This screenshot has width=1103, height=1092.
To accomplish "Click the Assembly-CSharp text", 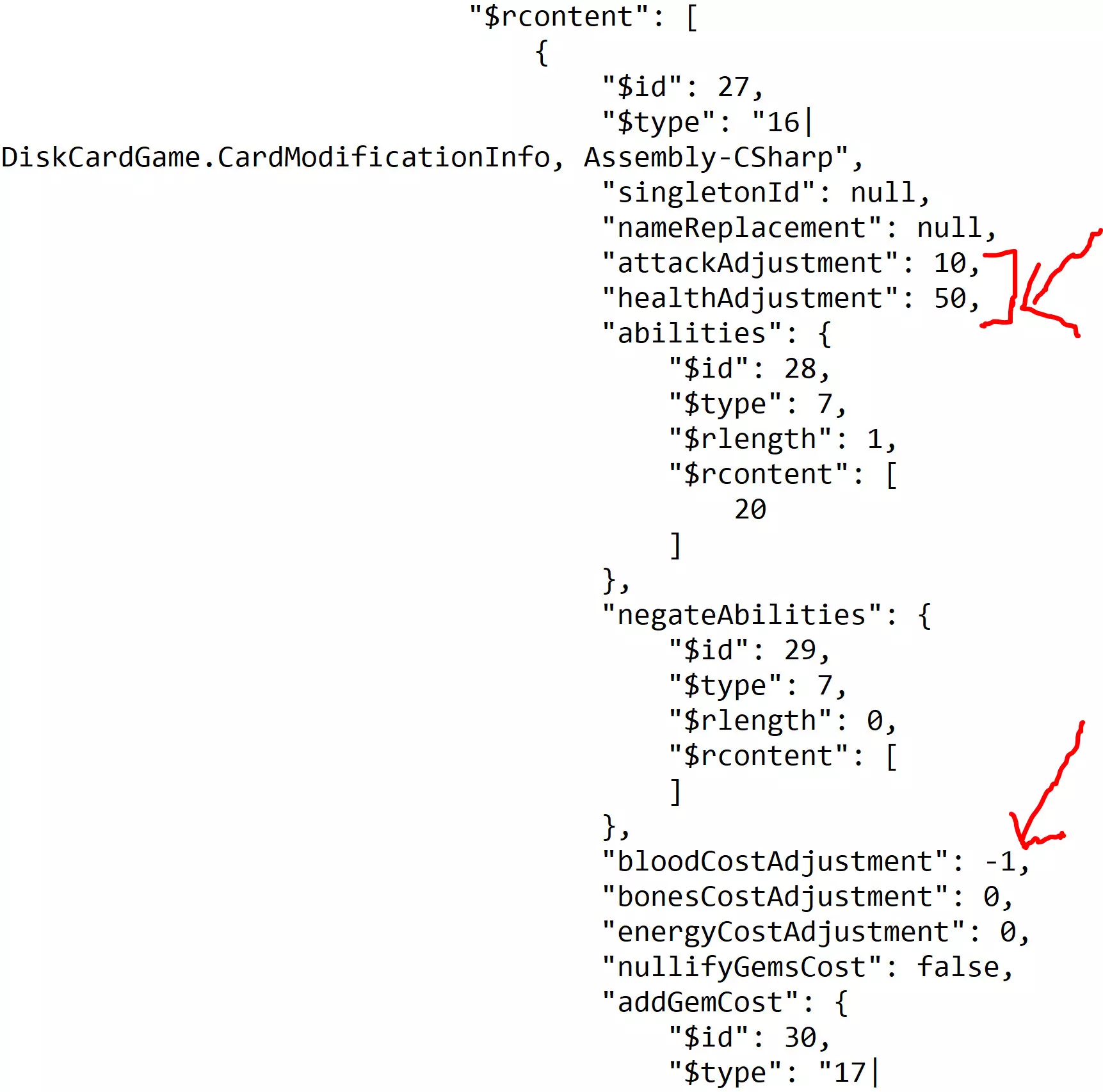I will coord(709,157).
